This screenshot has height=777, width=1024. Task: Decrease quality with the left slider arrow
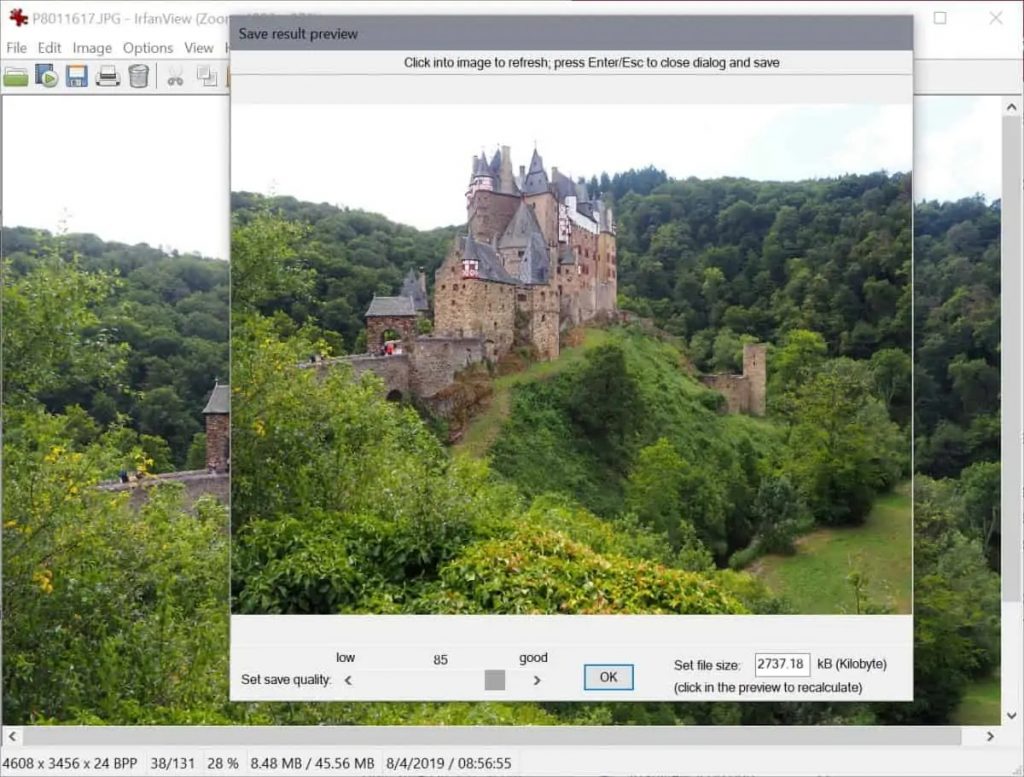pyautogui.click(x=348, y=680)
